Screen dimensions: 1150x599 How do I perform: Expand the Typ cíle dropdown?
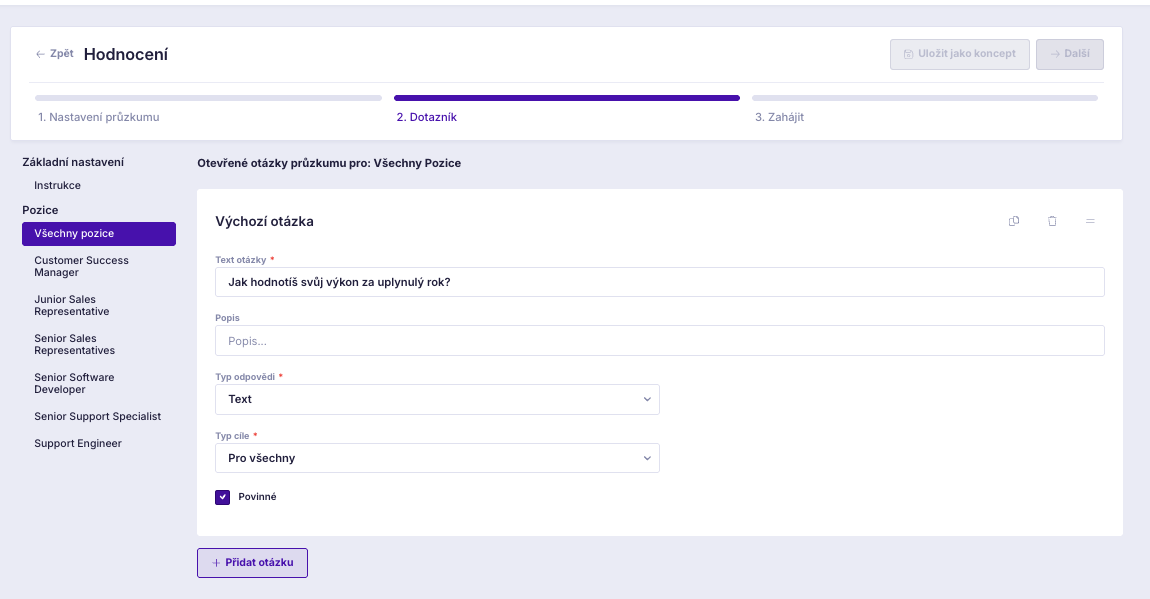pos(437,458)
